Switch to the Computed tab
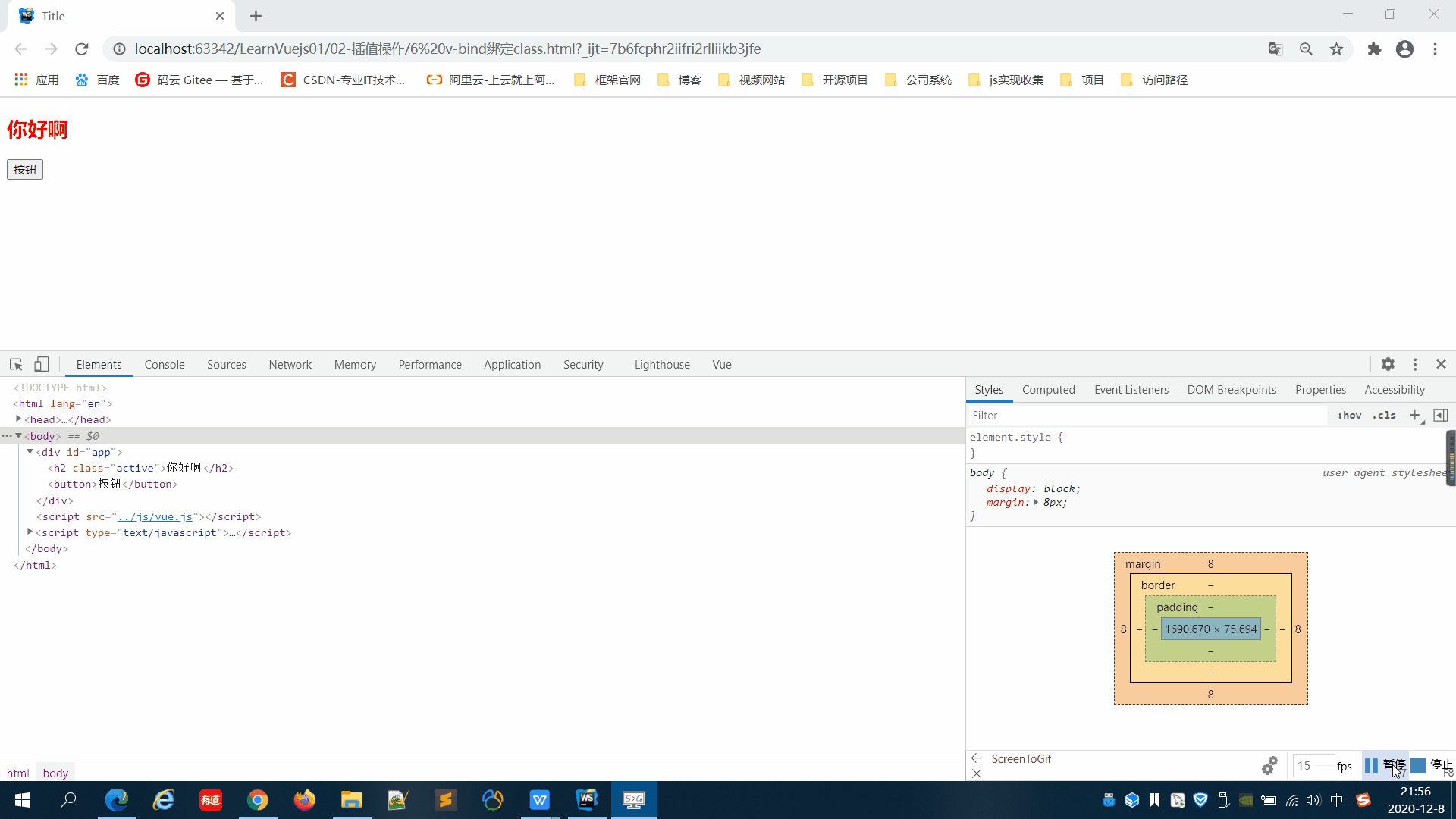This screenshot has width=1456, height=819. (1049, 389)
